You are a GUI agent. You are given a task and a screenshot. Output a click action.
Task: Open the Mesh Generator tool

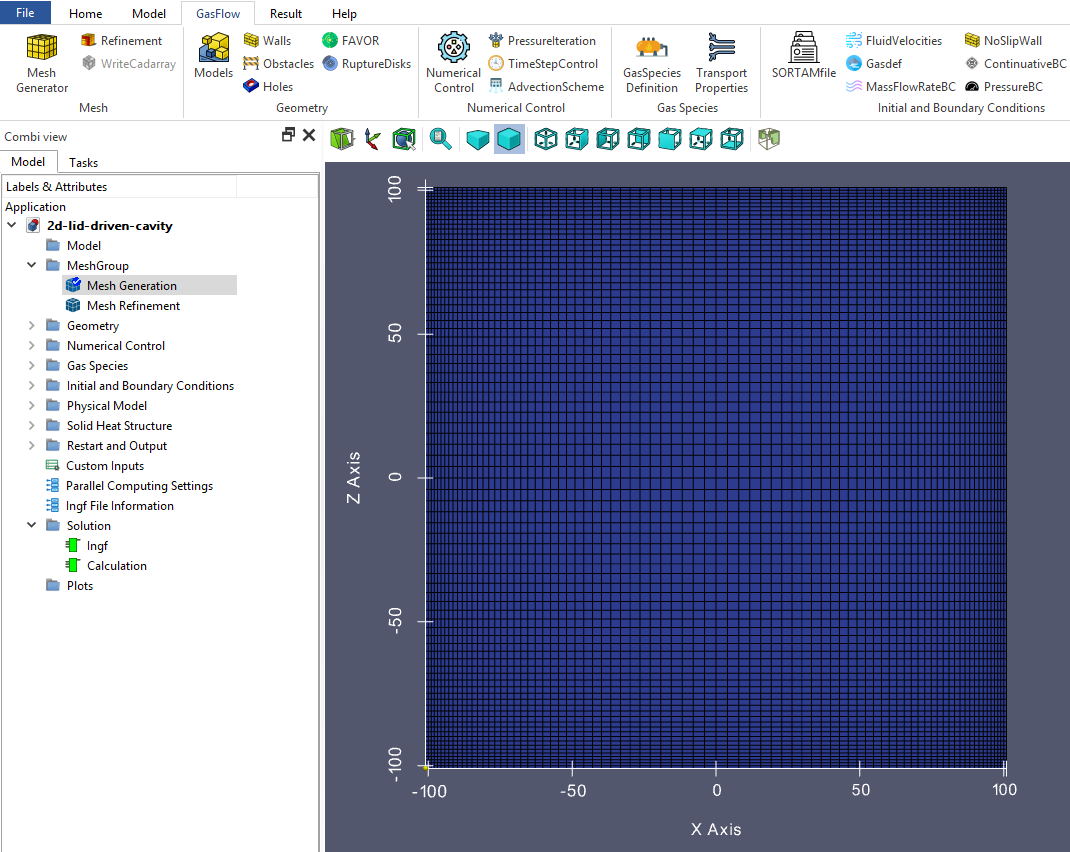pos(42,63)
